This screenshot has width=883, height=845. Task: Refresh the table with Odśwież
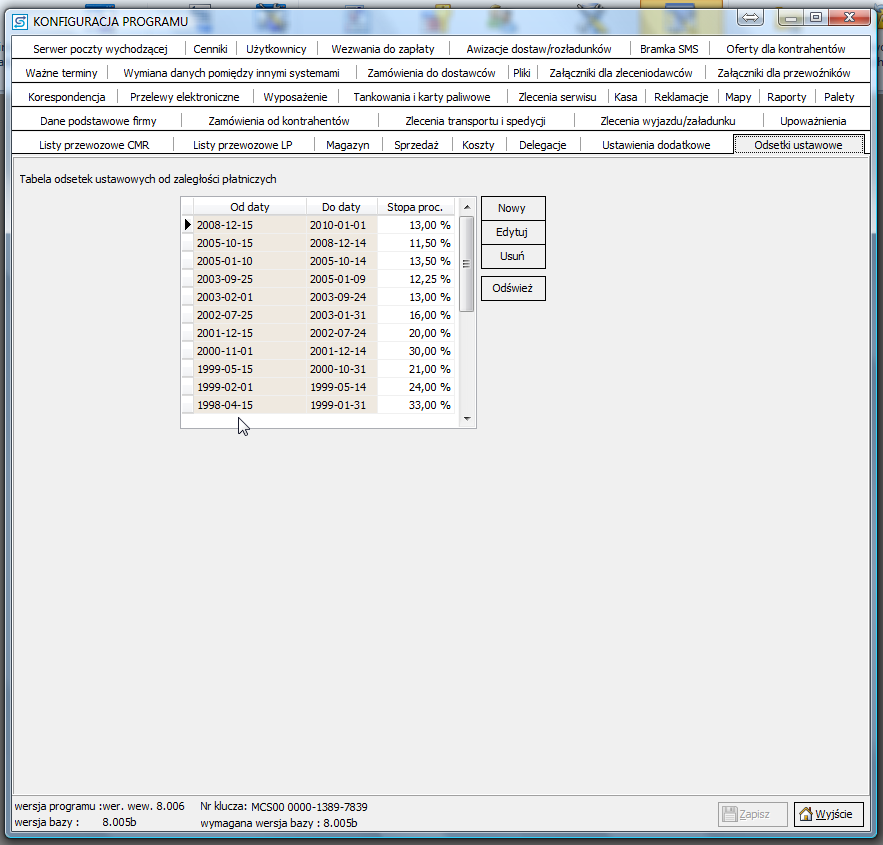(x=513, y=288)
